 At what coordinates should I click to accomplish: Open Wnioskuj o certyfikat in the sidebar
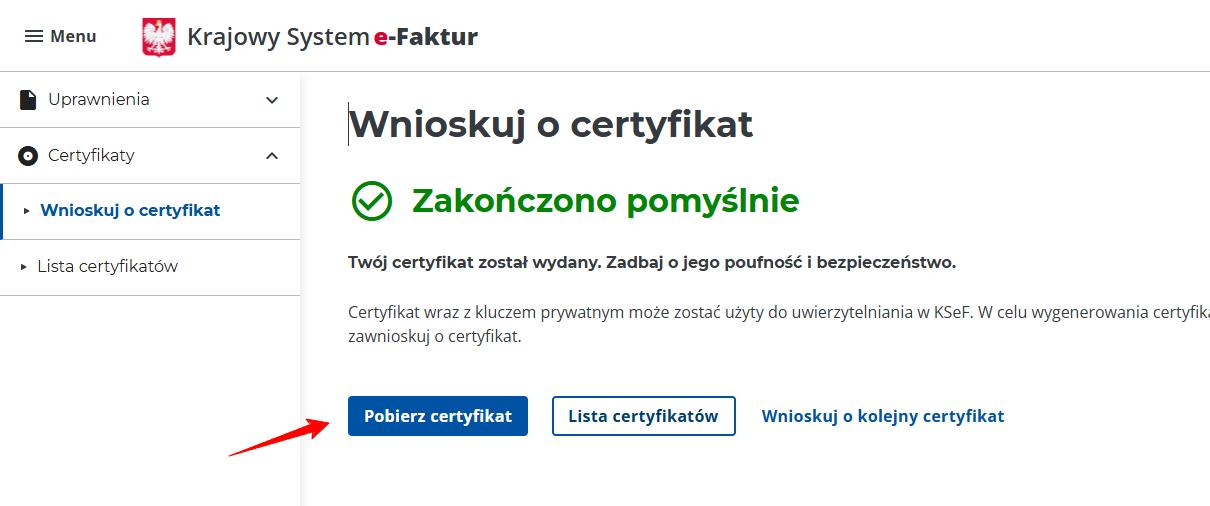130,210
